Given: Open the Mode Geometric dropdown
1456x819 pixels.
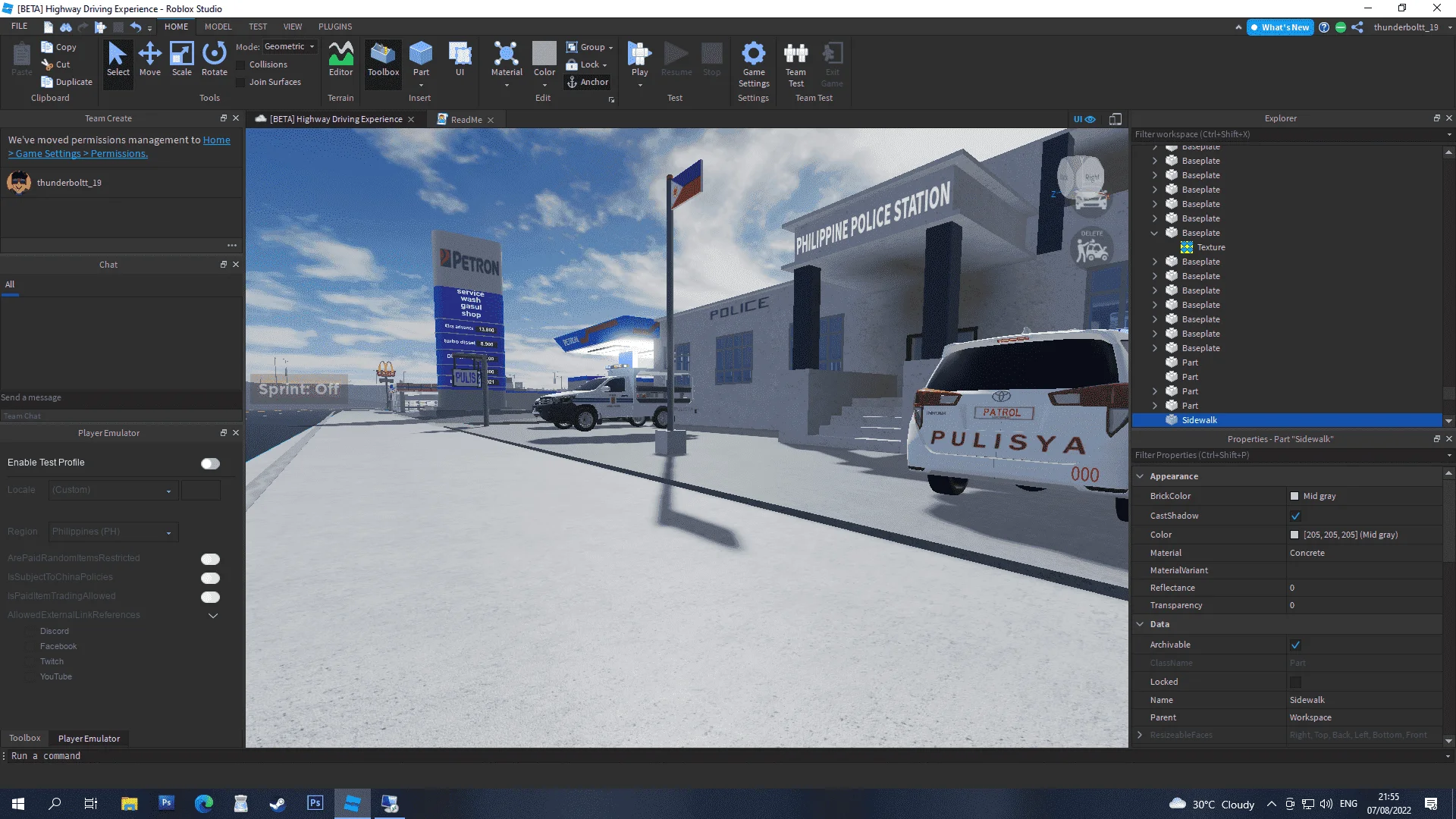Looking at the screenshot, I should click(290, 47).
